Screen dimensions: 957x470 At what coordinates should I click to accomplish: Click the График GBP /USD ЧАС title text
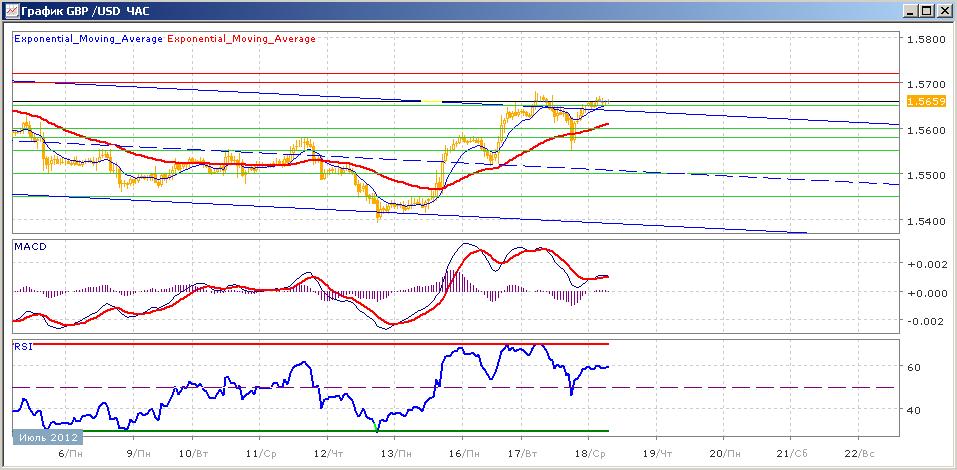[x=85, y=11]
